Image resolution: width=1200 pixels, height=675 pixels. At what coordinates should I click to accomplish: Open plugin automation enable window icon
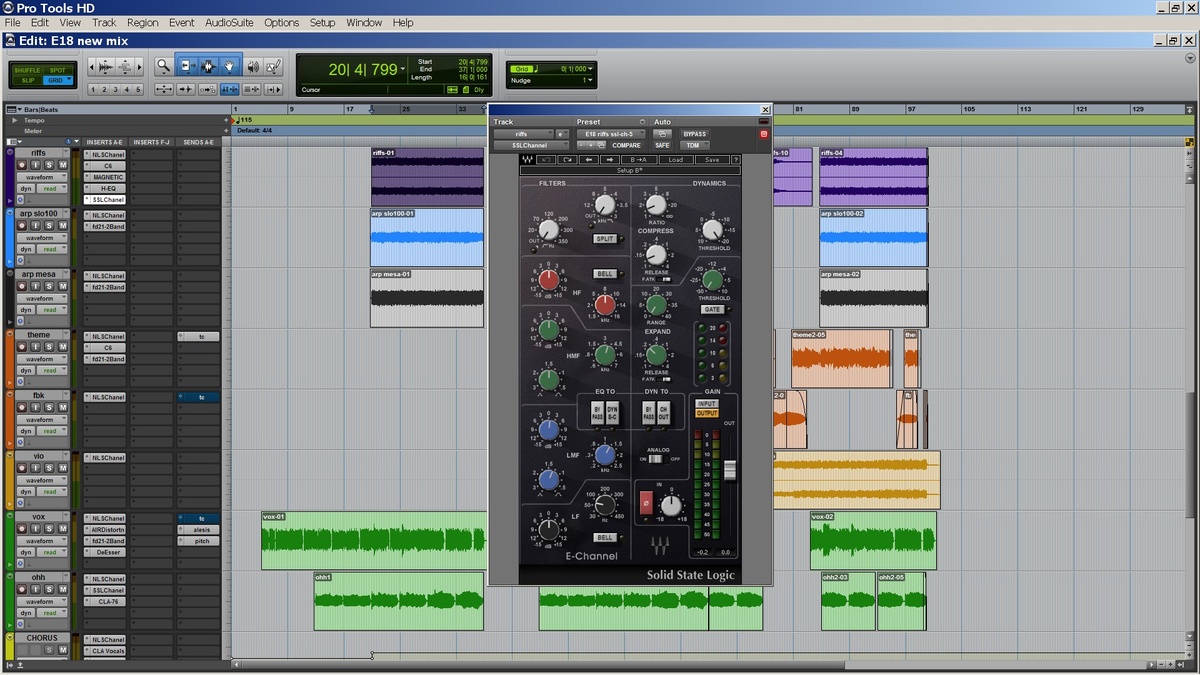pos(663,134)
